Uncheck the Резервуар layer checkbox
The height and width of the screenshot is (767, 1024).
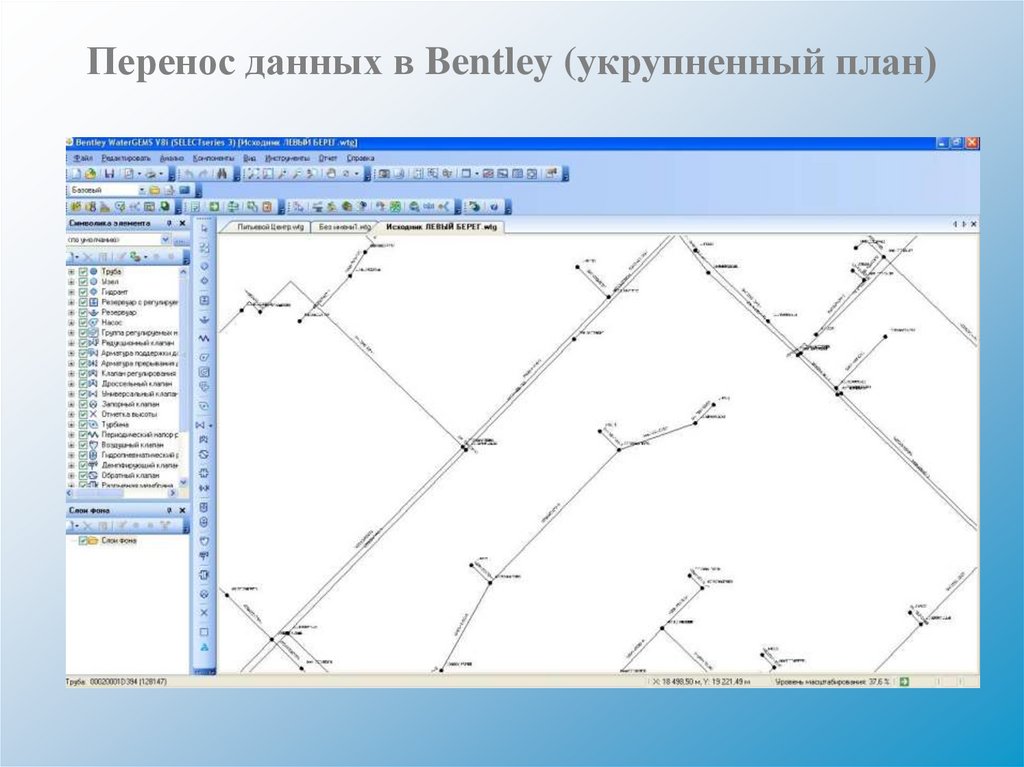pyautogui.click(x=83, y=312)
